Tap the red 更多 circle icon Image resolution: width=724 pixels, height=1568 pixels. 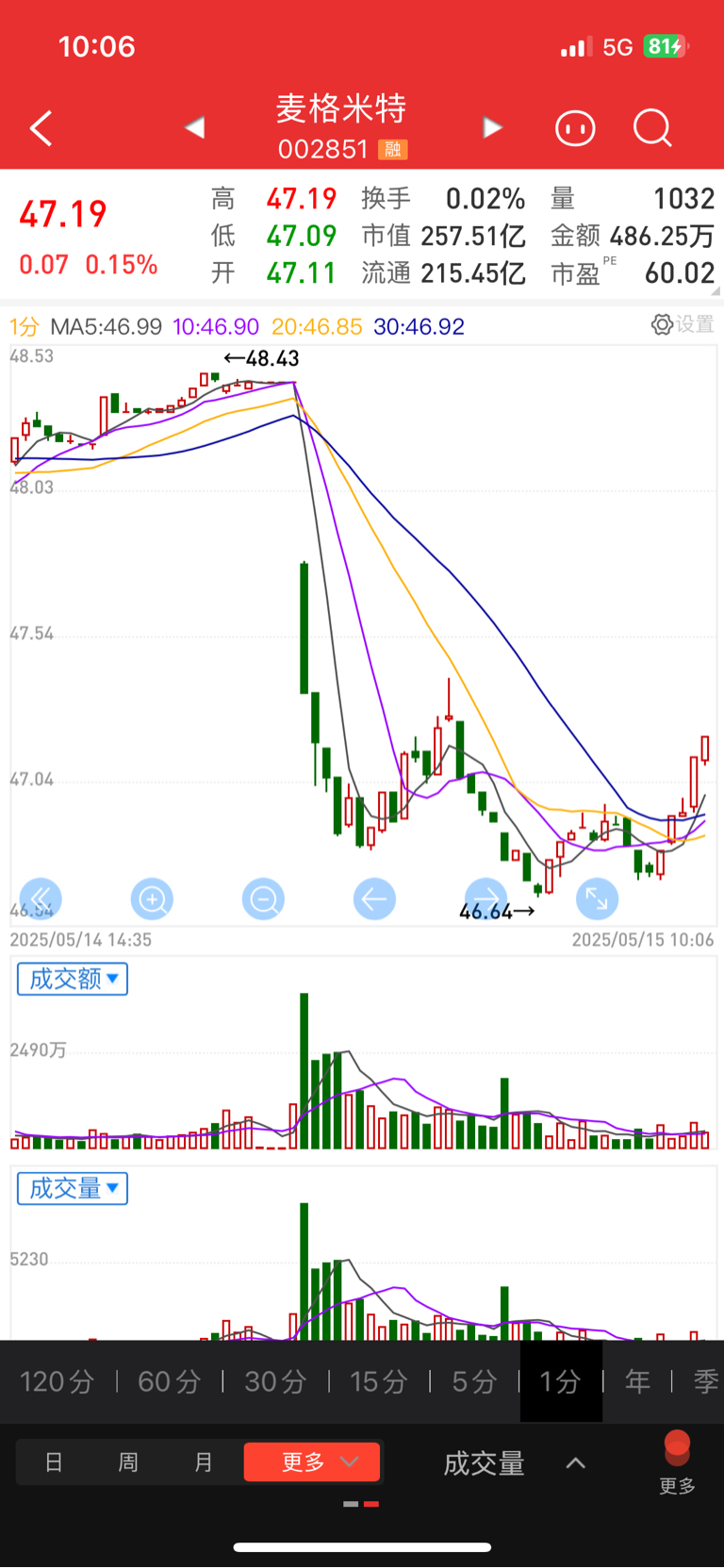pos(677,1462)
